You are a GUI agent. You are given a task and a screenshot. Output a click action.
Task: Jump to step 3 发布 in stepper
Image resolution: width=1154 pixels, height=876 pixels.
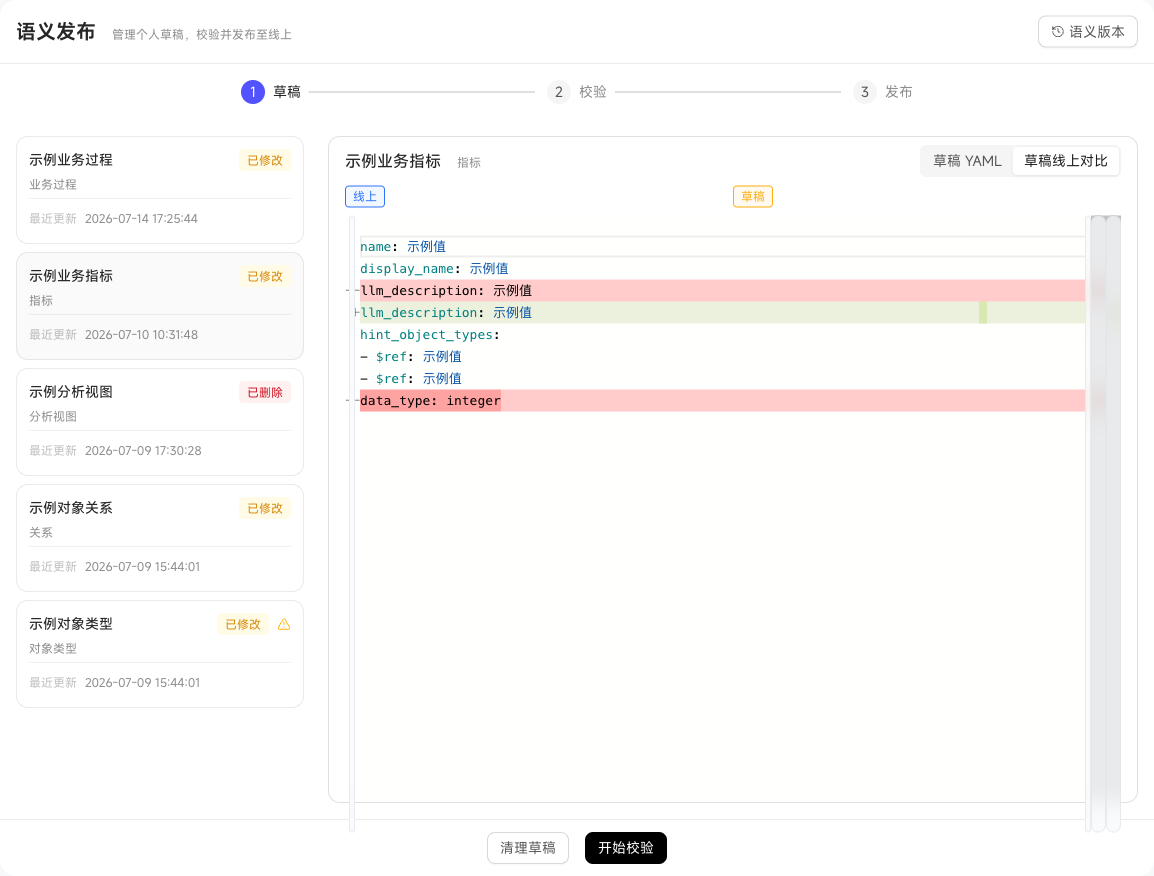(x=865, y=92)
